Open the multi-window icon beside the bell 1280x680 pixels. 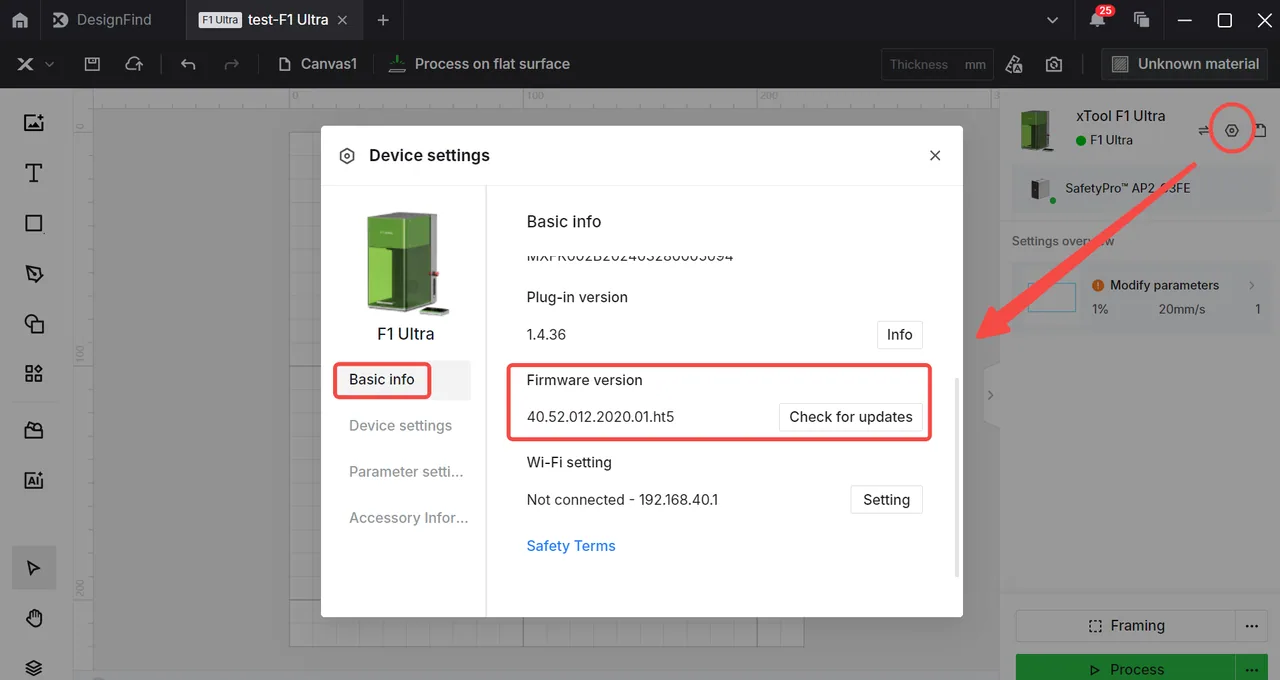[x=1141, y=20]
